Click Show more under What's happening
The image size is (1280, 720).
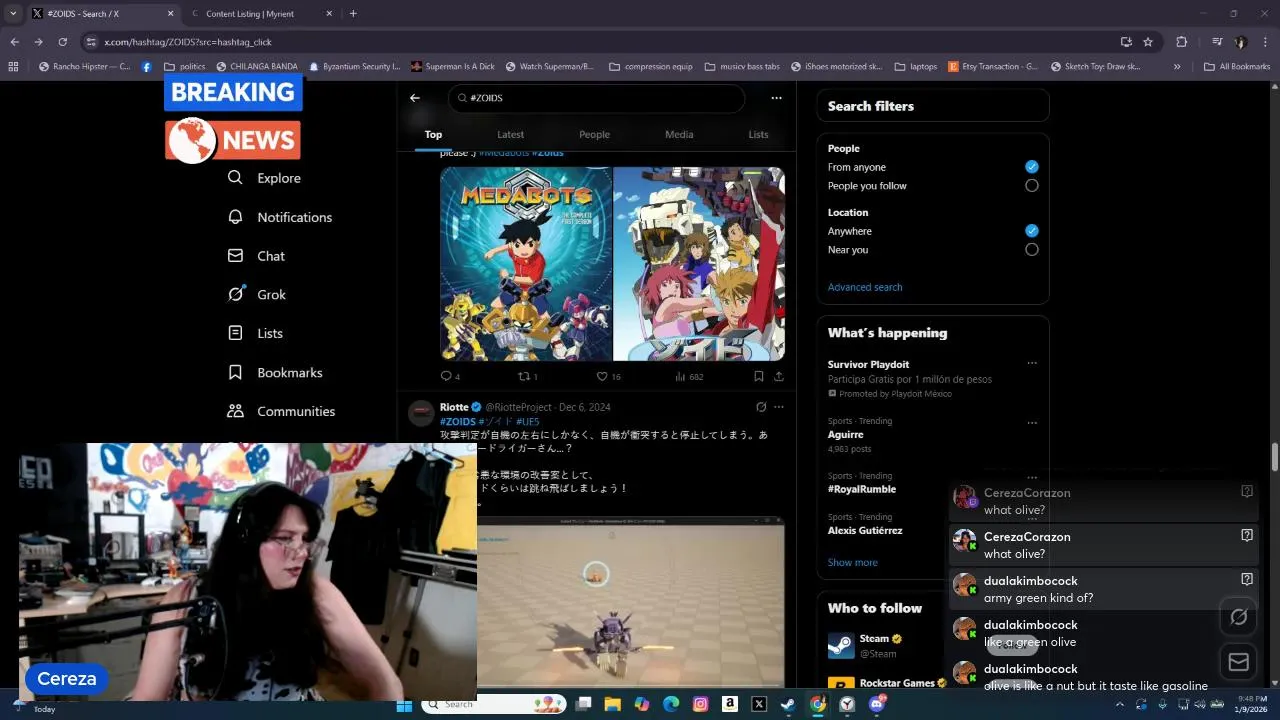[x=852, y=562]
